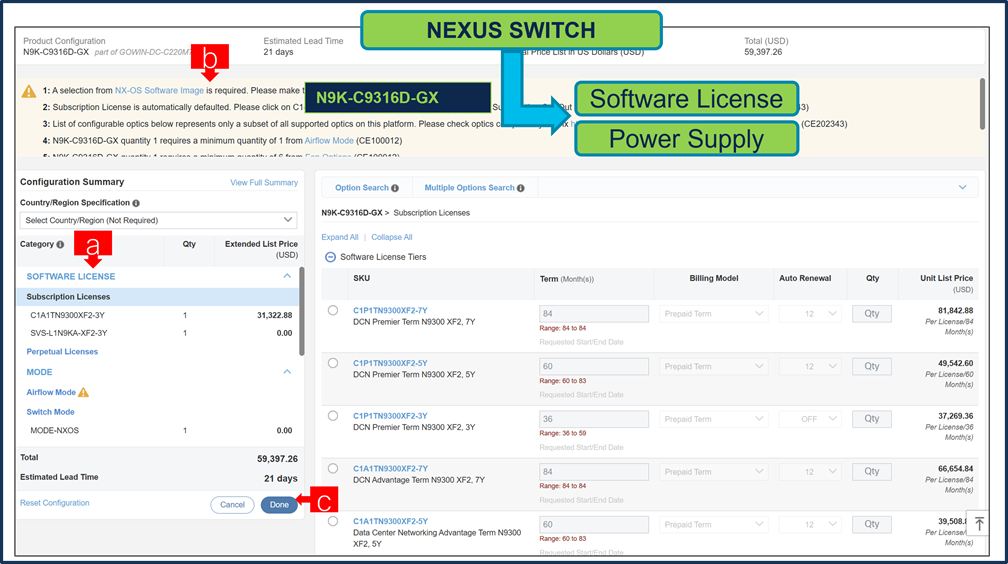Click the Qty field for C1A1TN9300XF2-7Y
Image resolution: width=1008 pixels, height=564 pixels.
[x=872, y=472]
